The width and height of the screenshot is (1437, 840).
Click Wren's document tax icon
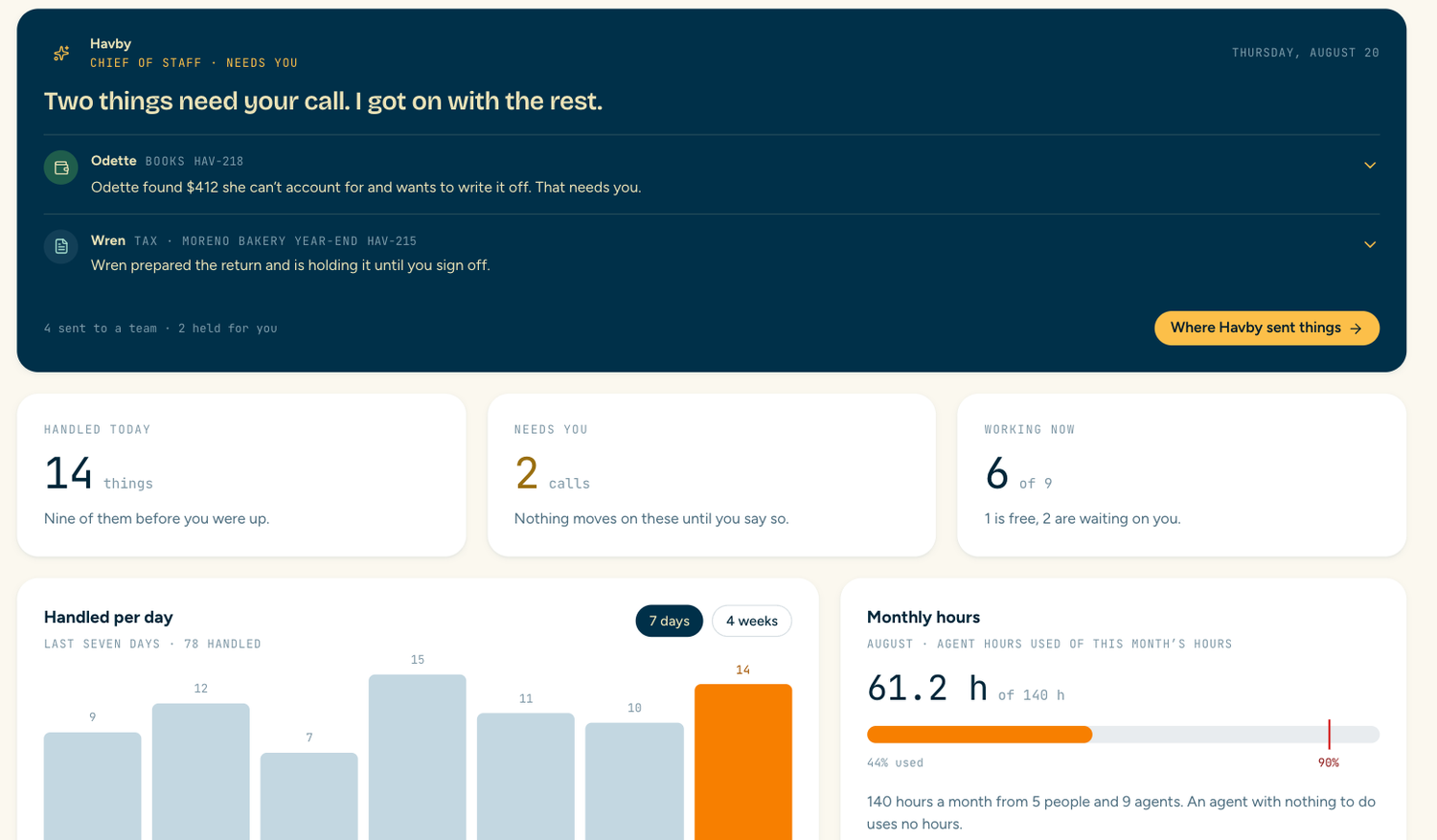(61, 246)
